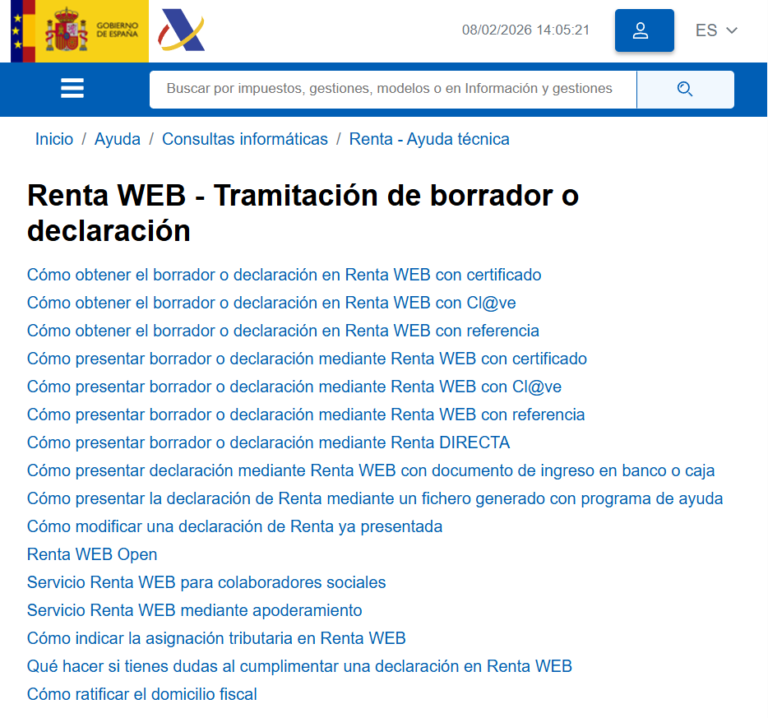Open the Renta WEB Open link
Screen dimensions: 768x718
click(92, 554)
